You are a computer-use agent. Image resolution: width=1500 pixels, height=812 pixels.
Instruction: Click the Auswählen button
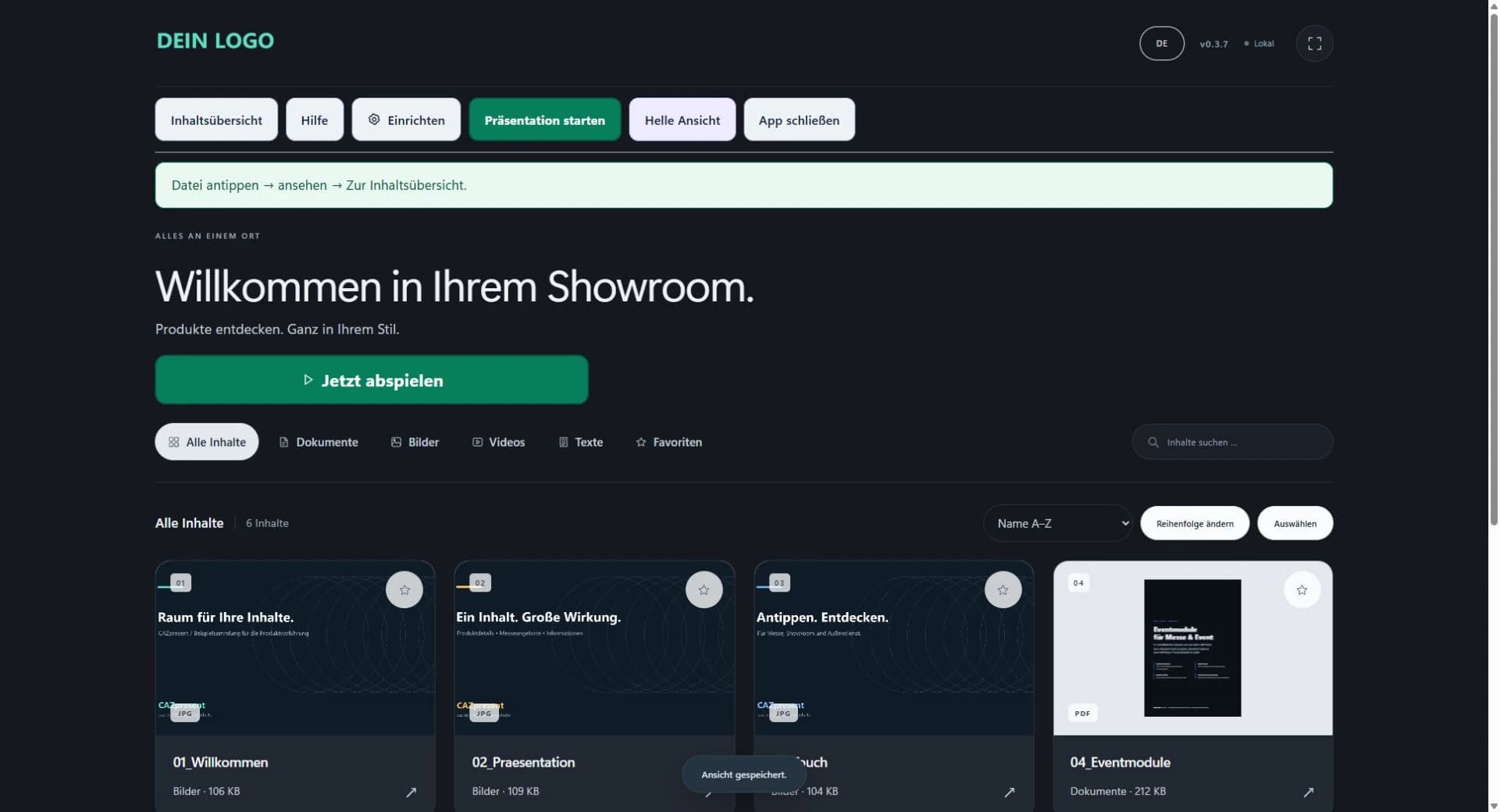coord(1295,523)
